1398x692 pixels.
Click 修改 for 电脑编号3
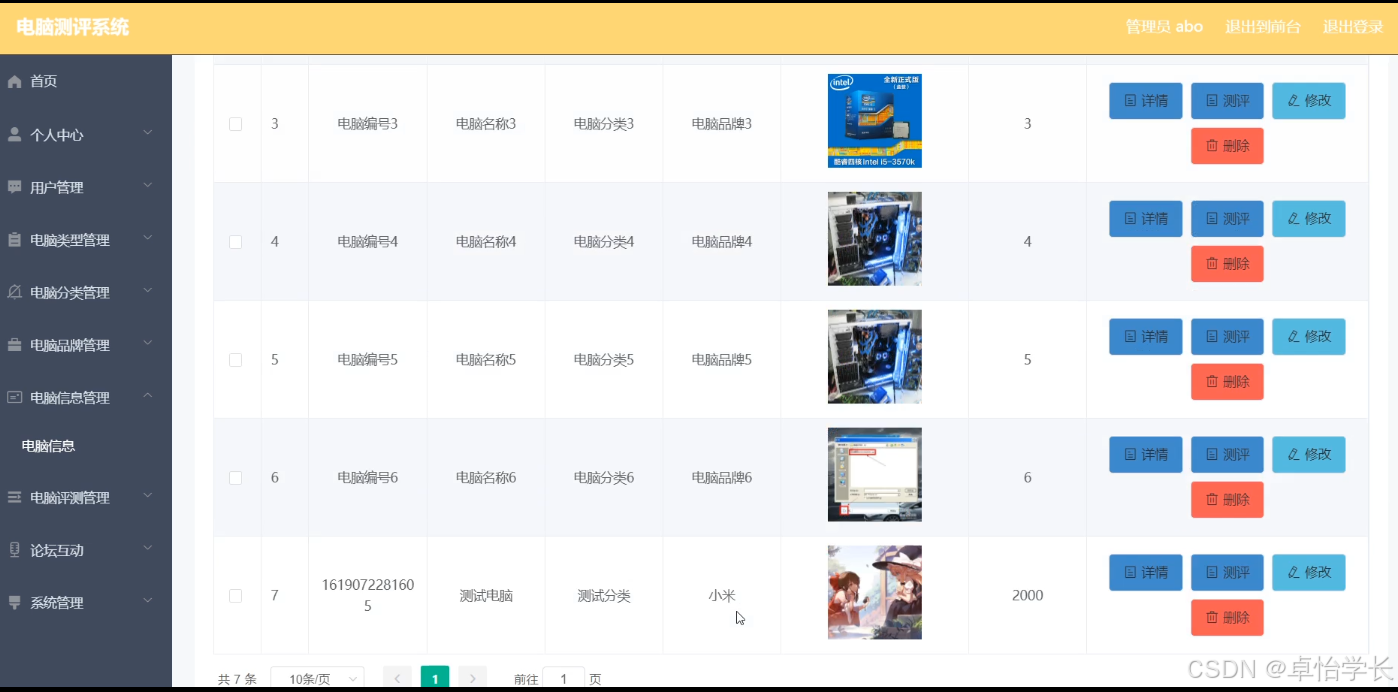click(1309, 101)
